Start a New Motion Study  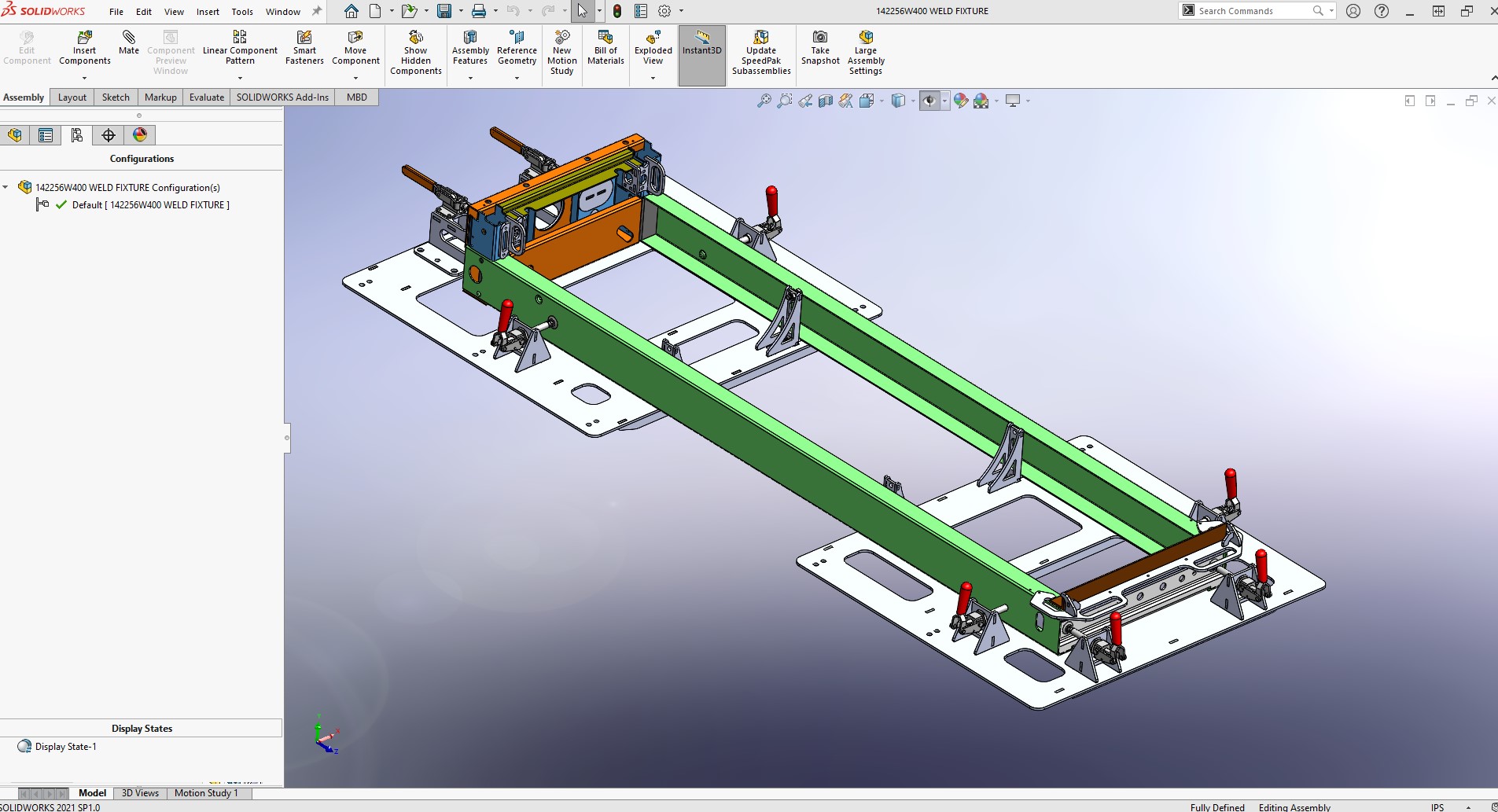point(561,52)
